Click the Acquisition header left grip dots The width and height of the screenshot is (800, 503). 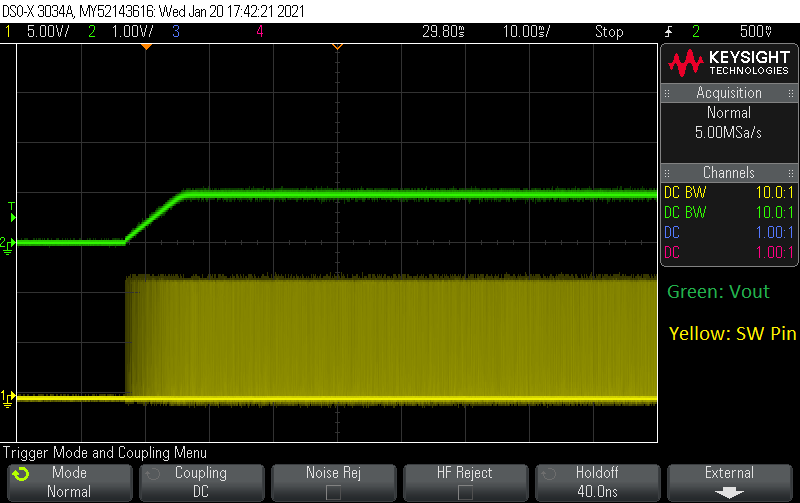[x=667, y=93]
